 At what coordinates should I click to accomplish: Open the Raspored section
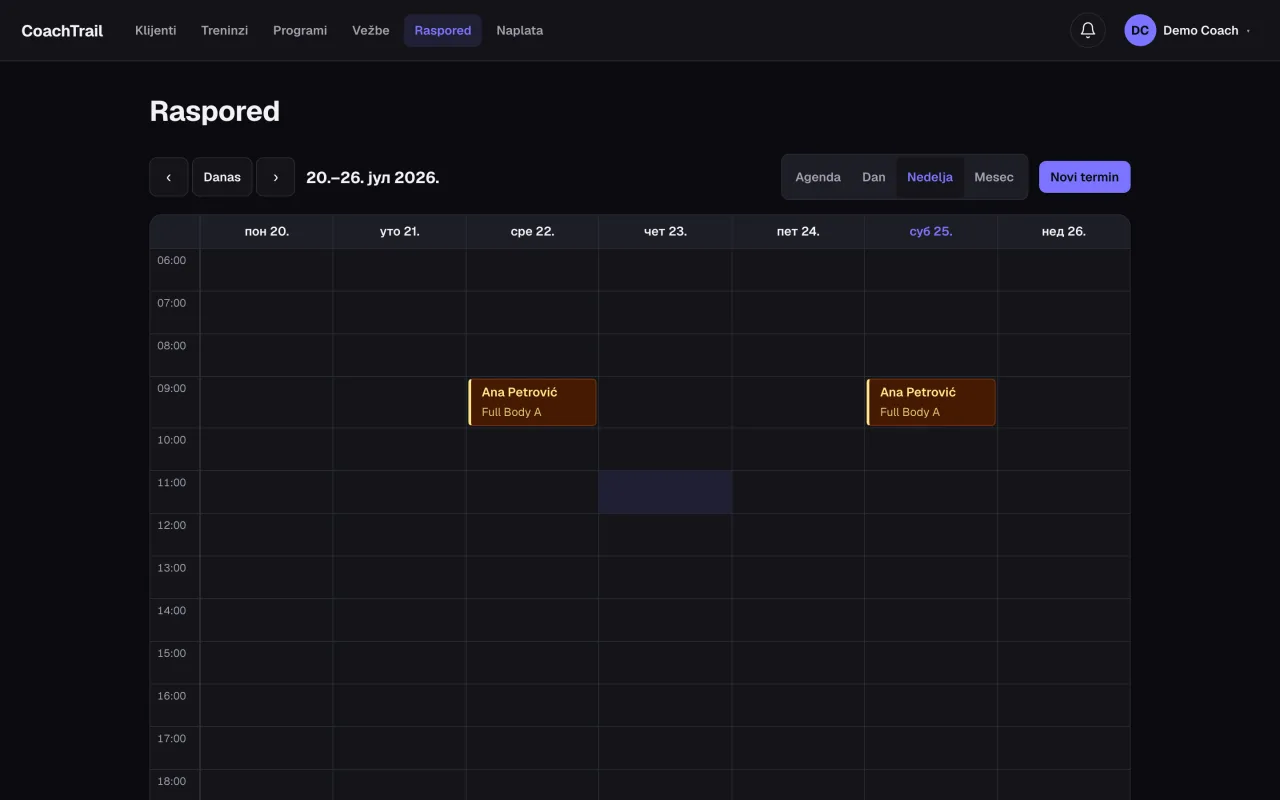coord(443,30)
